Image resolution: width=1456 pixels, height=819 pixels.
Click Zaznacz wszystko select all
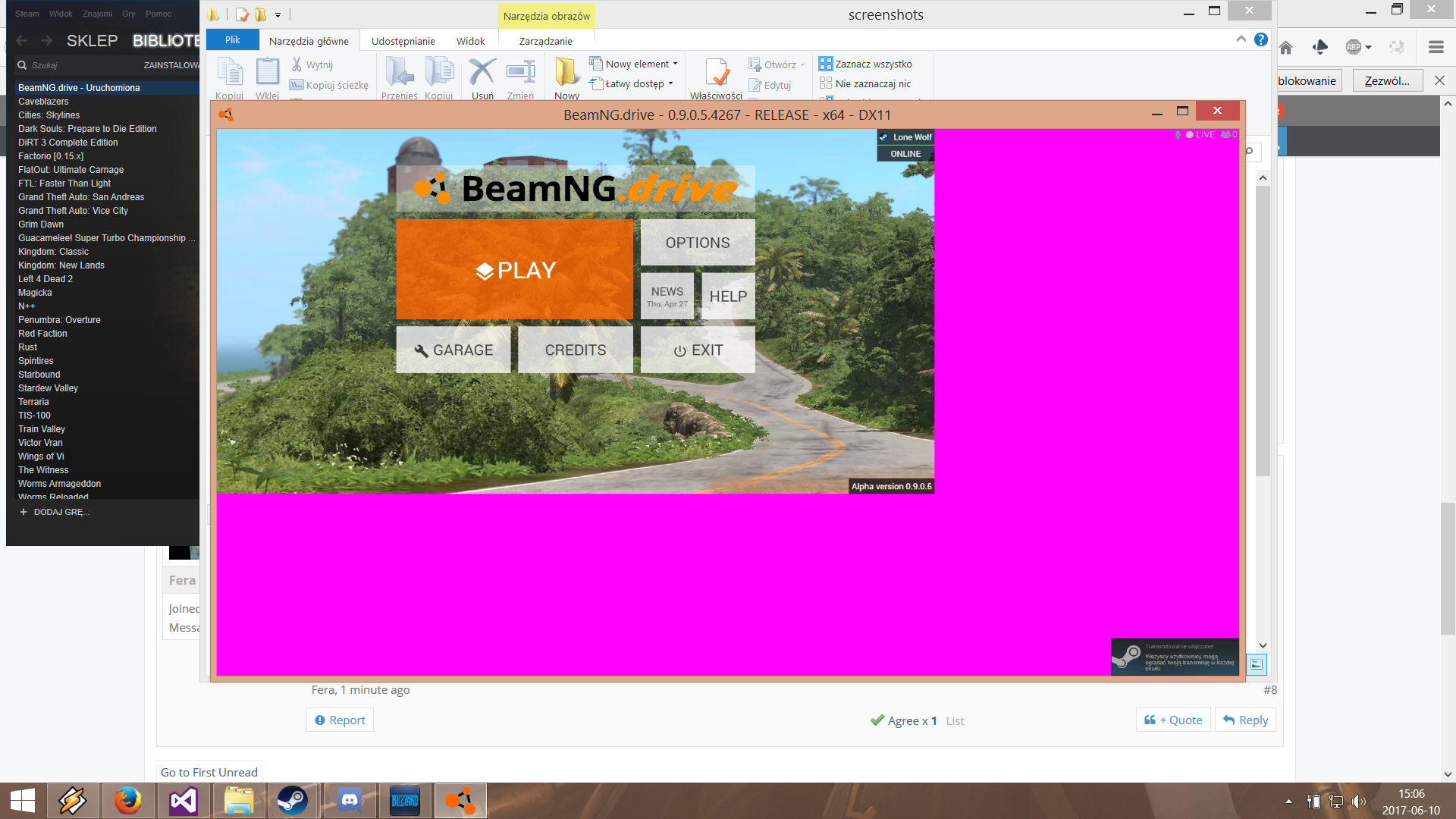tap(865, 64)
